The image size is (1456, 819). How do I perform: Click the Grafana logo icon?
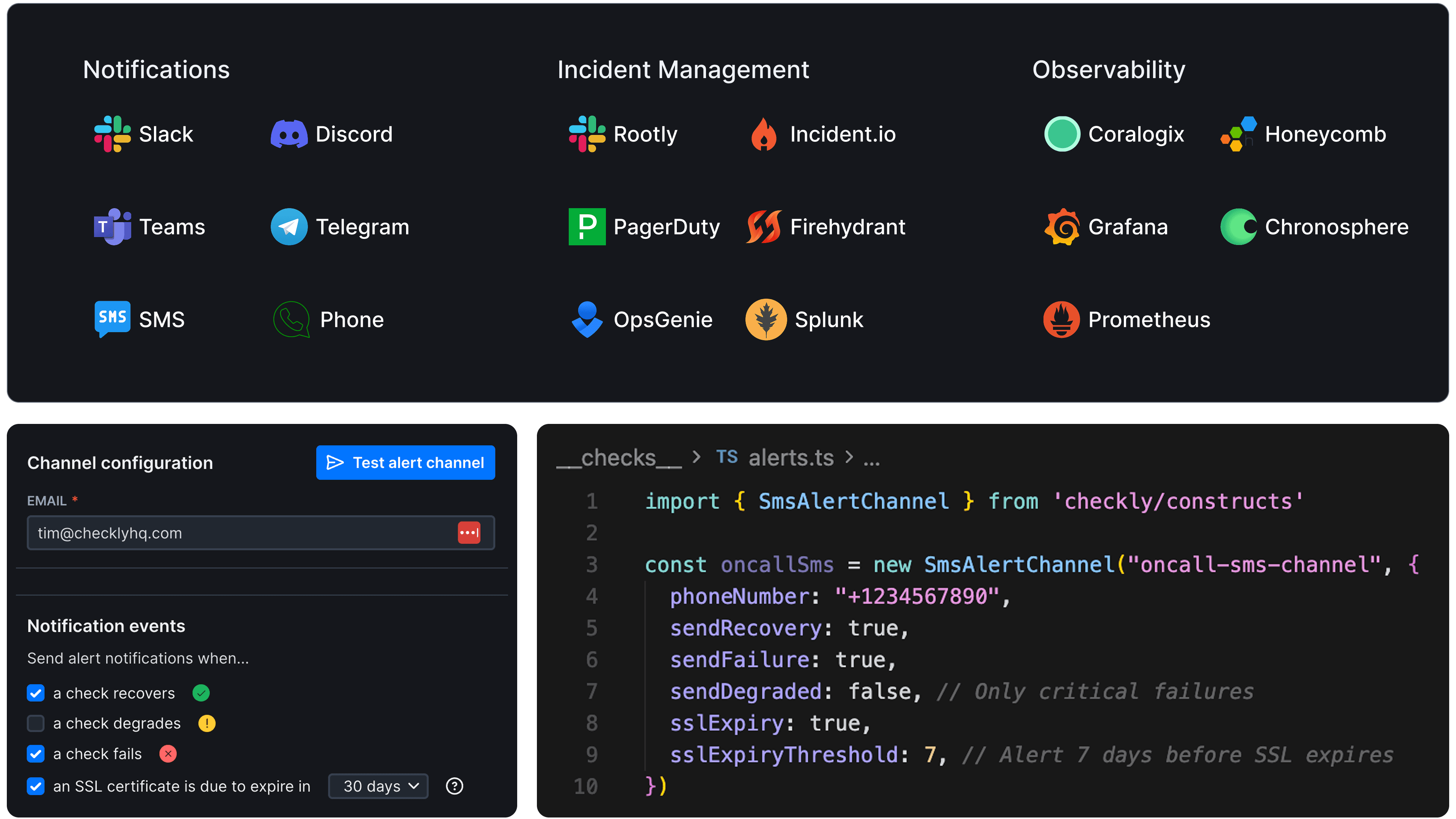coord(1062,227)
